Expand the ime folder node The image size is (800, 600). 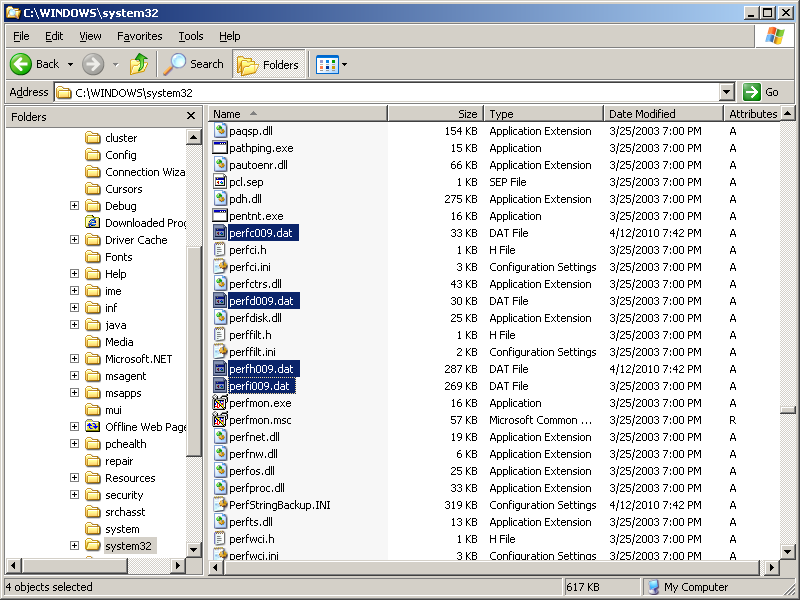click(x=74, y=291)
